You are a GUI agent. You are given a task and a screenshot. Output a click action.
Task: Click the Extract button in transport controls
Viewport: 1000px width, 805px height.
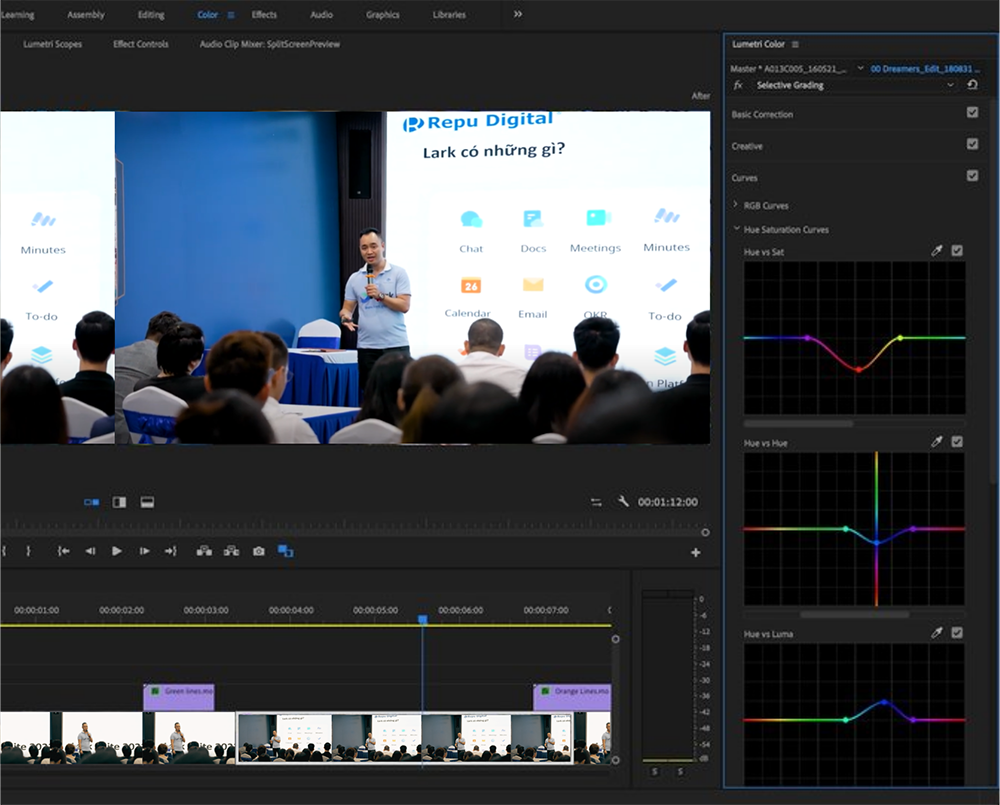tap(232, 551)
